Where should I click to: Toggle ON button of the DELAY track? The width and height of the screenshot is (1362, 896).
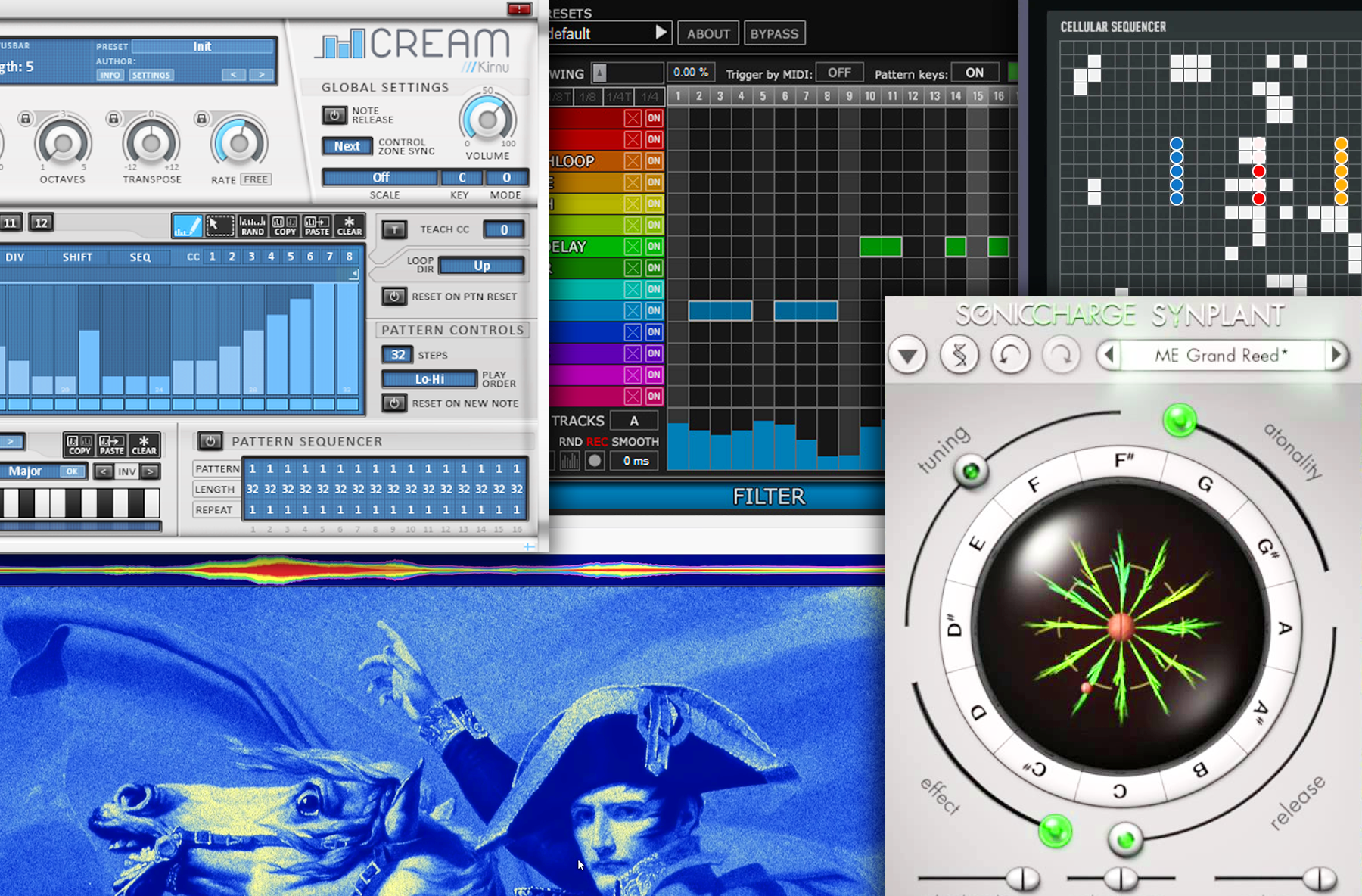(654, 246)
